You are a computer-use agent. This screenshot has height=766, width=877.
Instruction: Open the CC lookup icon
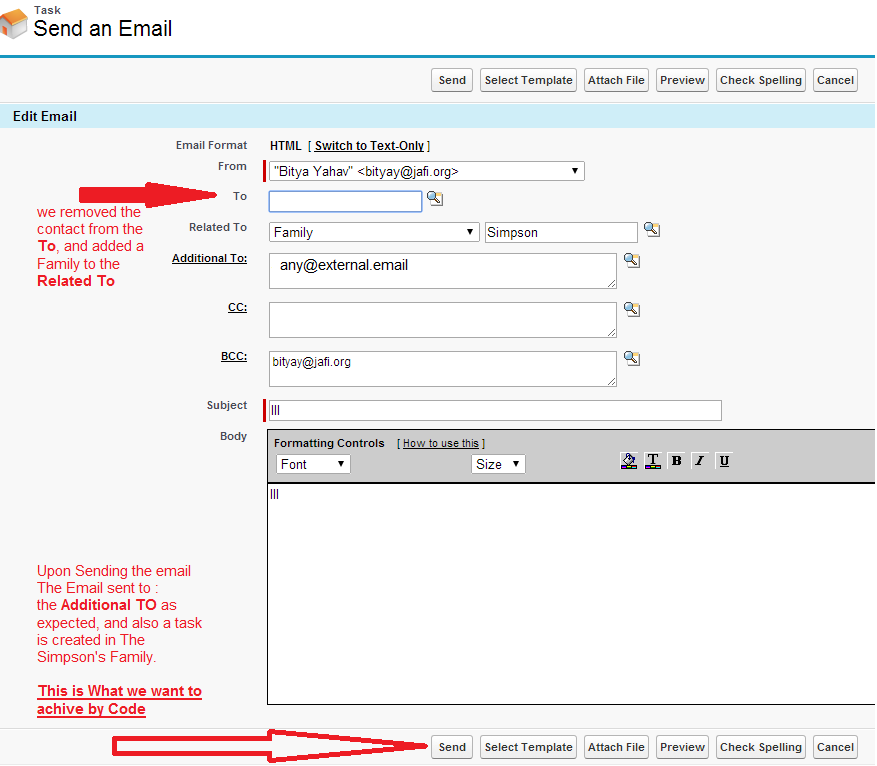(631, 309)
